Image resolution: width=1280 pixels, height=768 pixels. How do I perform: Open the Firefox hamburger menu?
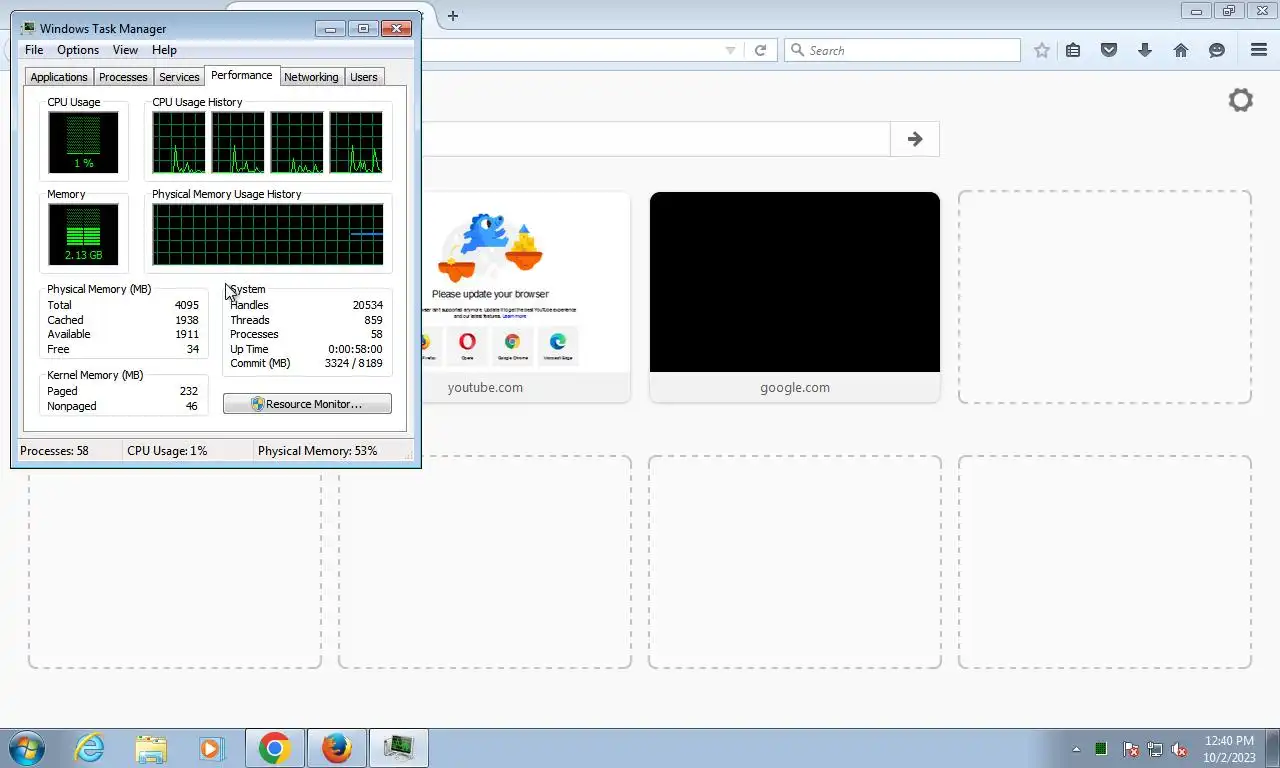point(1259,50)
